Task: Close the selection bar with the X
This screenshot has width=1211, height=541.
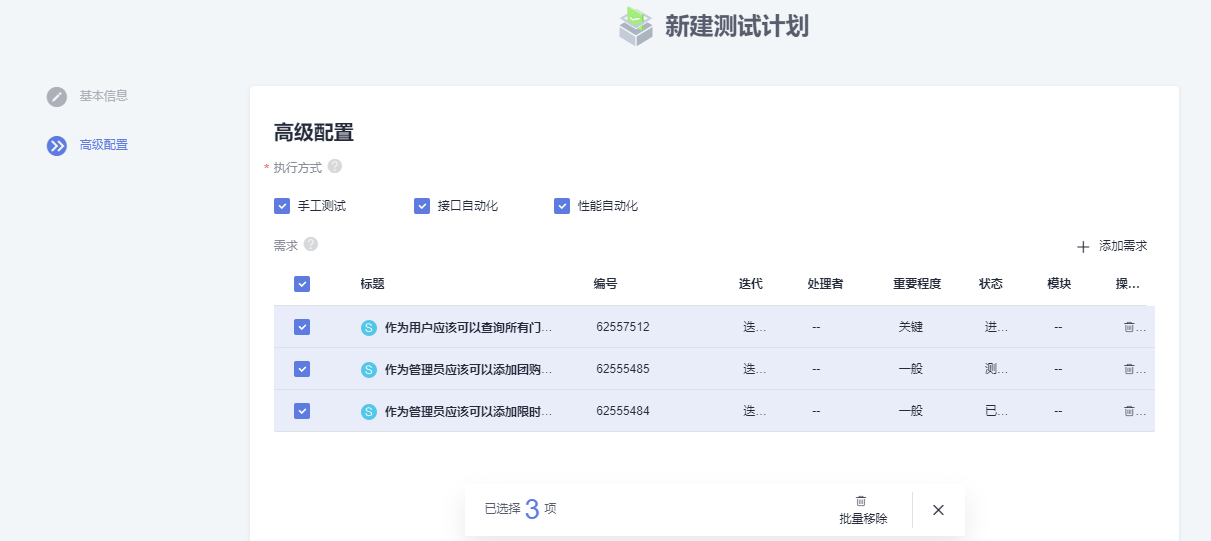Action: (938, 510)
